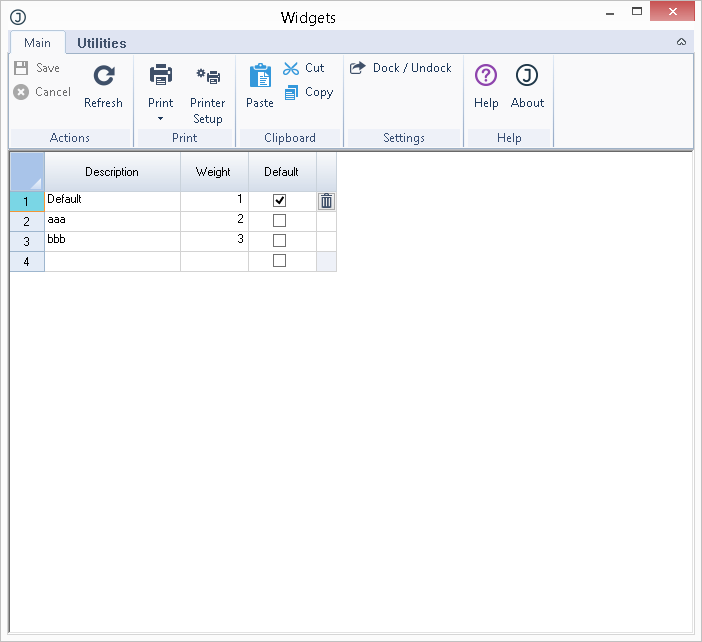This screenshot has width=702, height=642.
Task: Click the grid select-all corner
Action: pos(27,171)
